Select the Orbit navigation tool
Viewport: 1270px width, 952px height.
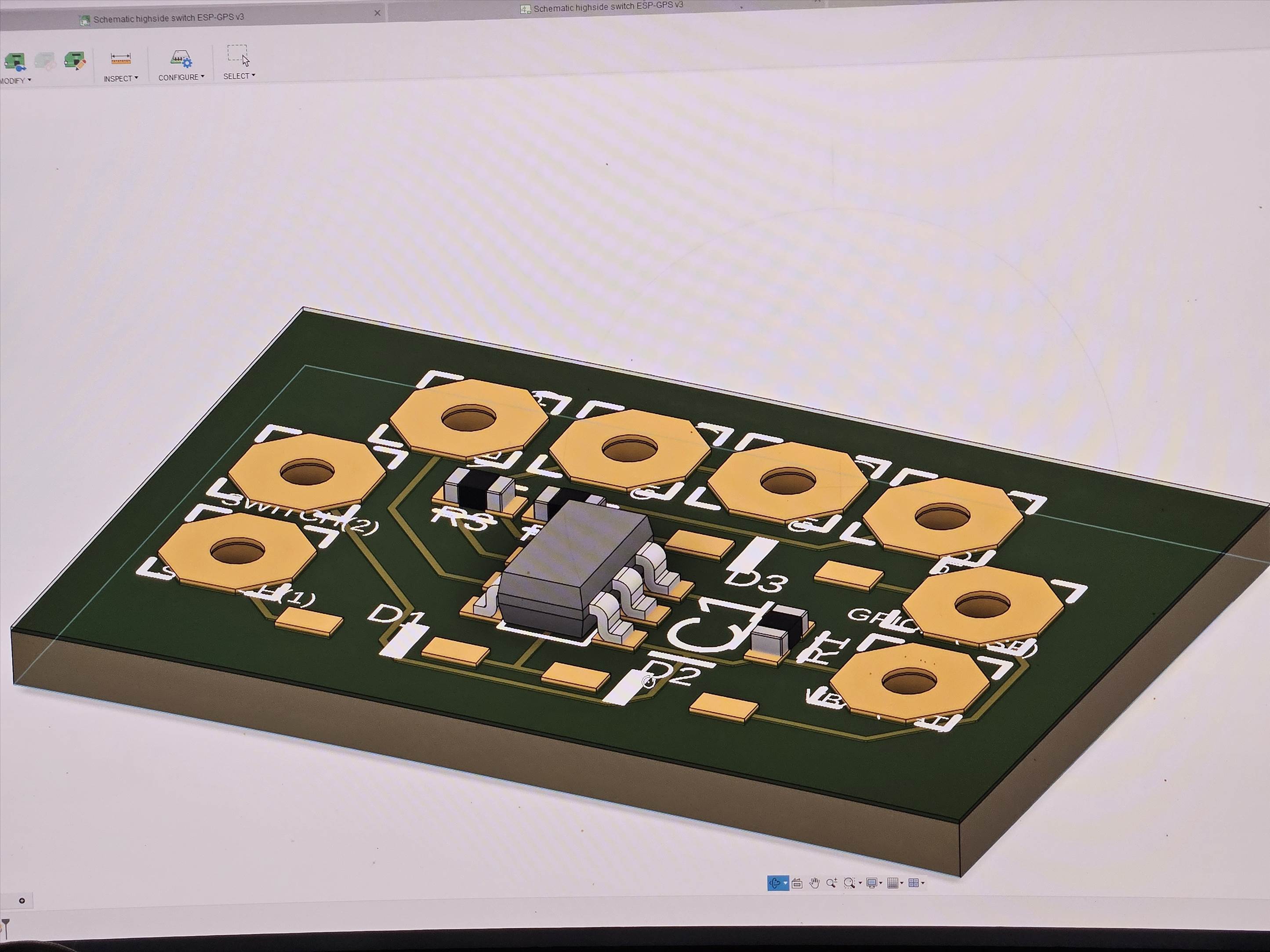click(774, 883)
